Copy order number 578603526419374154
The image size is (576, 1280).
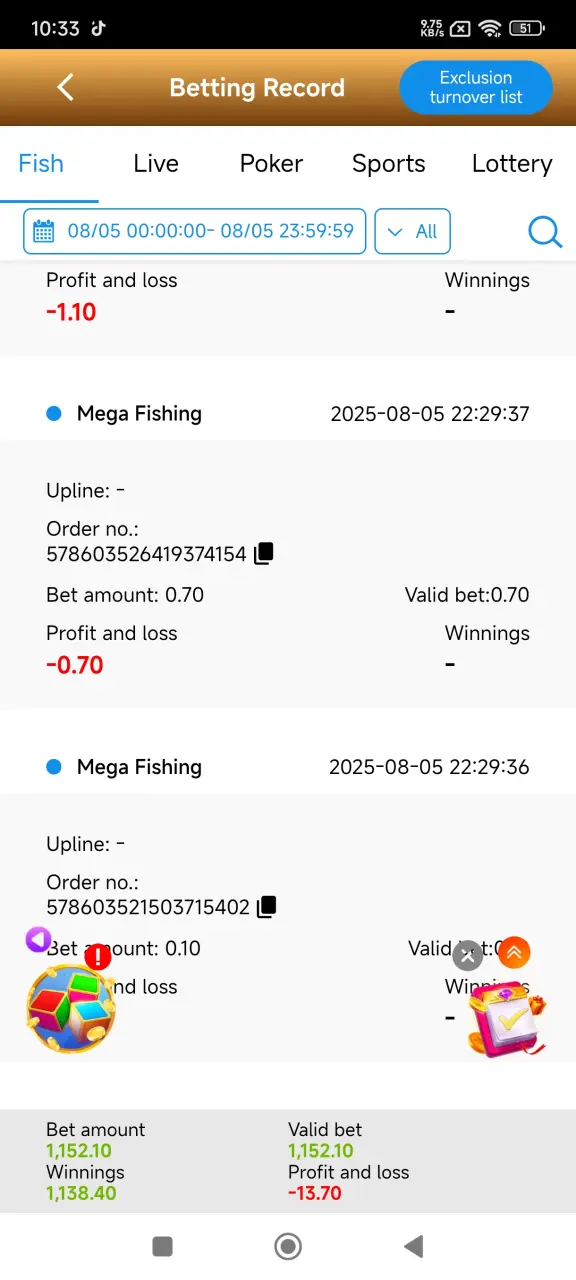pyautogui.click(x=264, y=553)
